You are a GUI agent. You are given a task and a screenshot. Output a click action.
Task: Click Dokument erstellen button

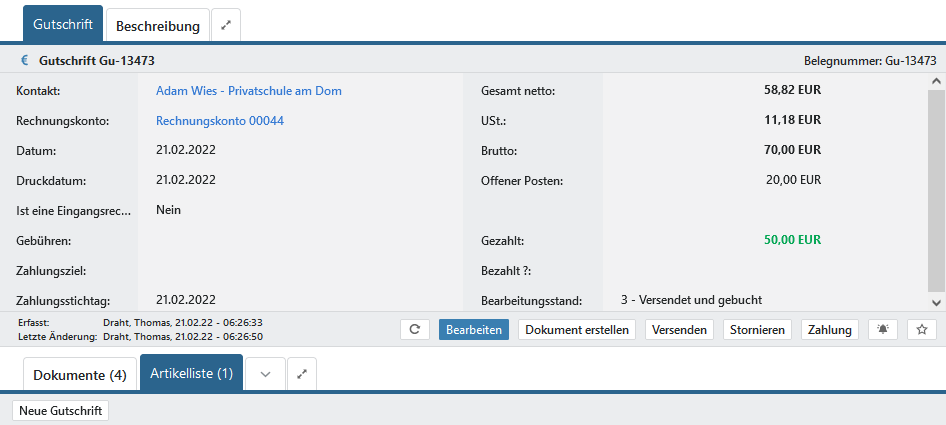coord(577,330)
